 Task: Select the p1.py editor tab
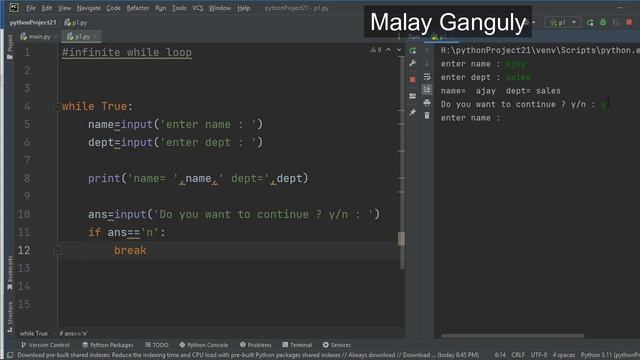82,37
